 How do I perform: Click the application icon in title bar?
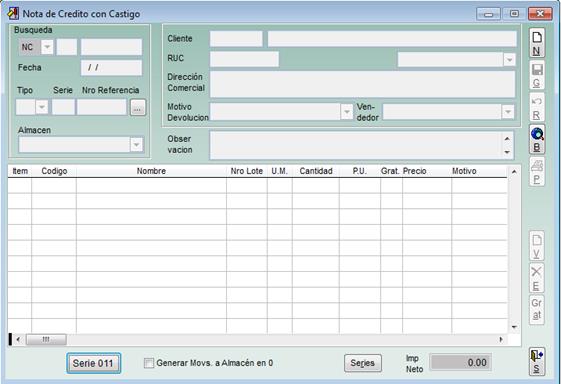(13, 14)
